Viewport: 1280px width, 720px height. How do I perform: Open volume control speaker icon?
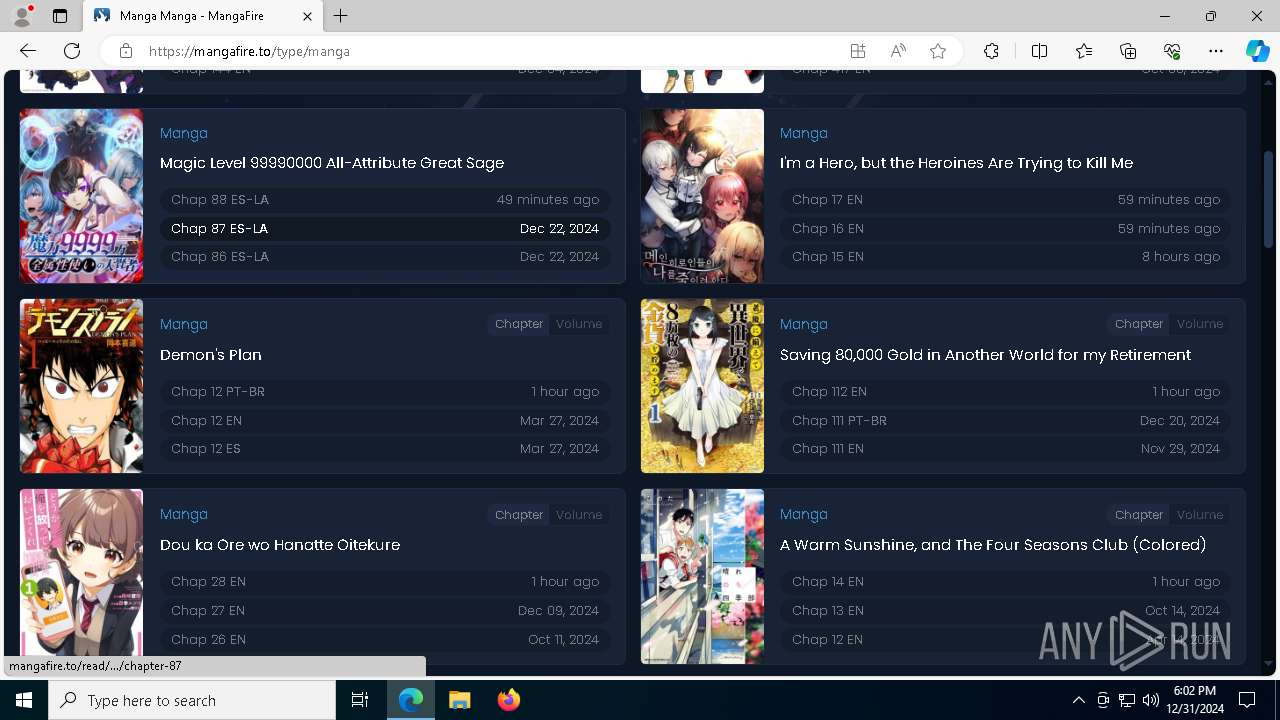click(1150, 700)
